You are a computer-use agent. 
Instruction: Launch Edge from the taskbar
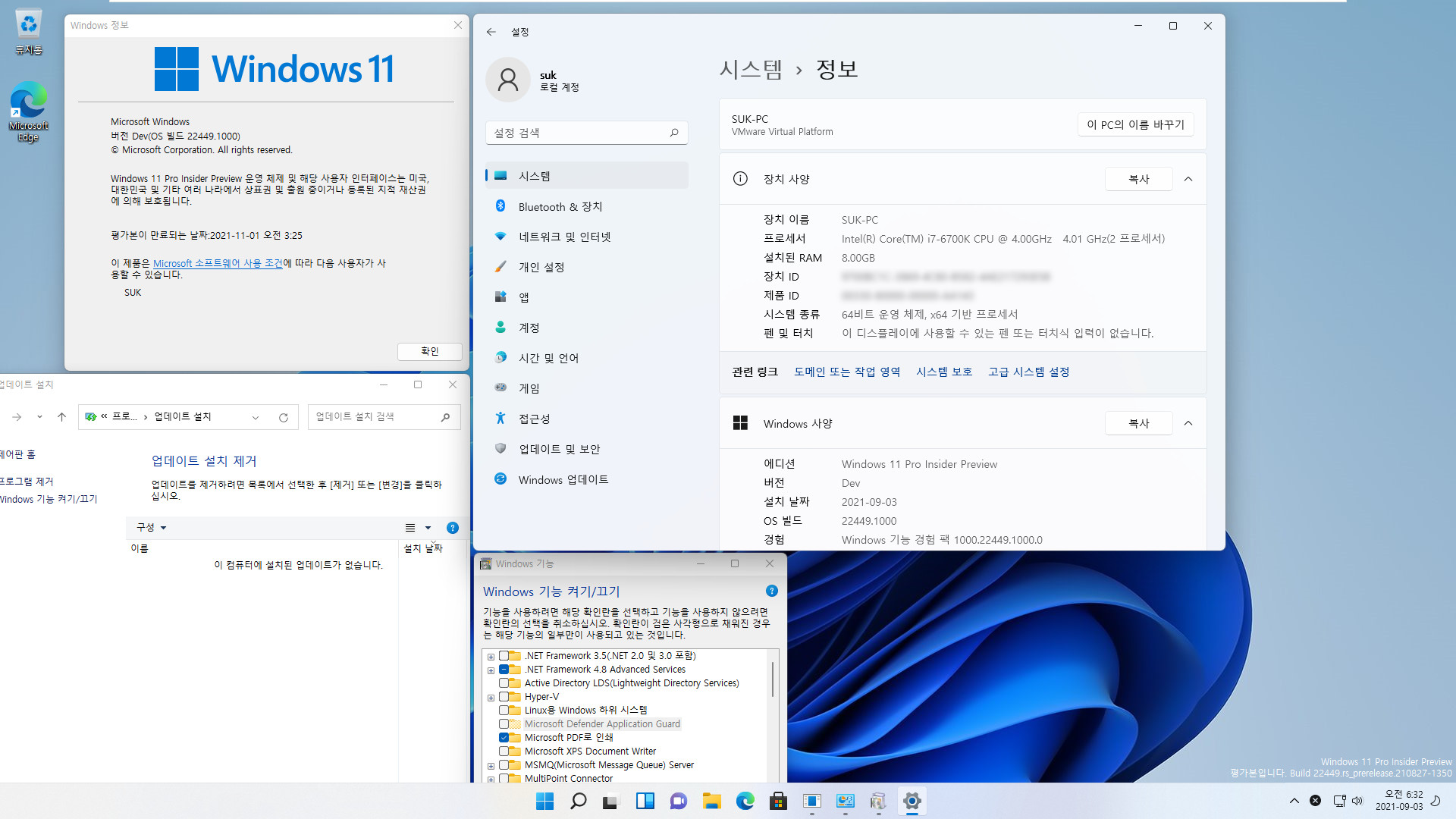[x=745, y=801]
